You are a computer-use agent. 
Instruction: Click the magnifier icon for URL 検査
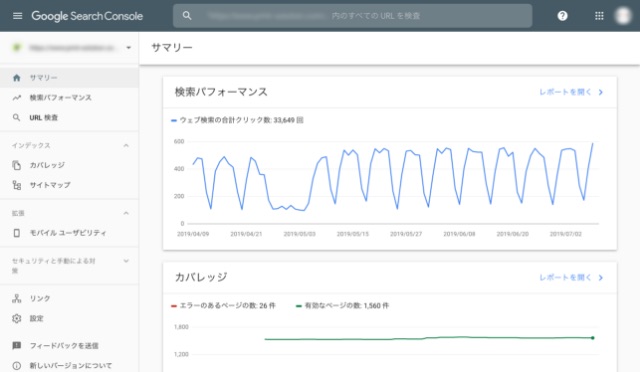click(x=16, y=118)
